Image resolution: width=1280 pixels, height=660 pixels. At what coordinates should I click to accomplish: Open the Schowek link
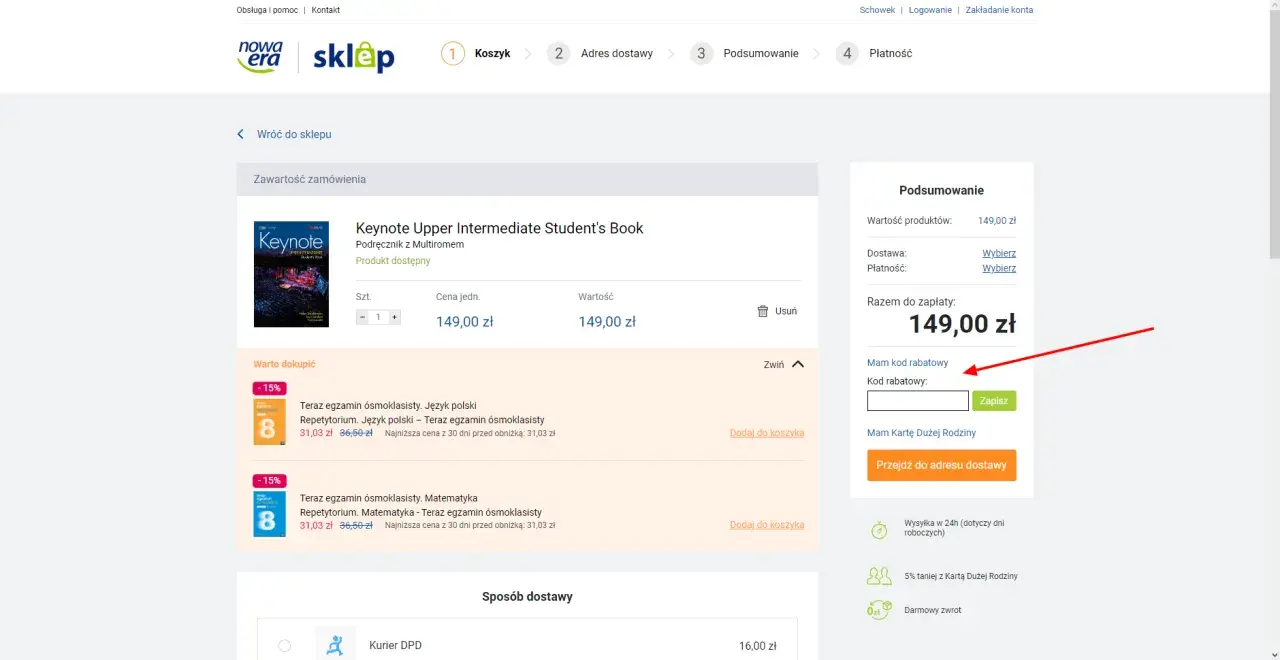click(x=877, y=10)
